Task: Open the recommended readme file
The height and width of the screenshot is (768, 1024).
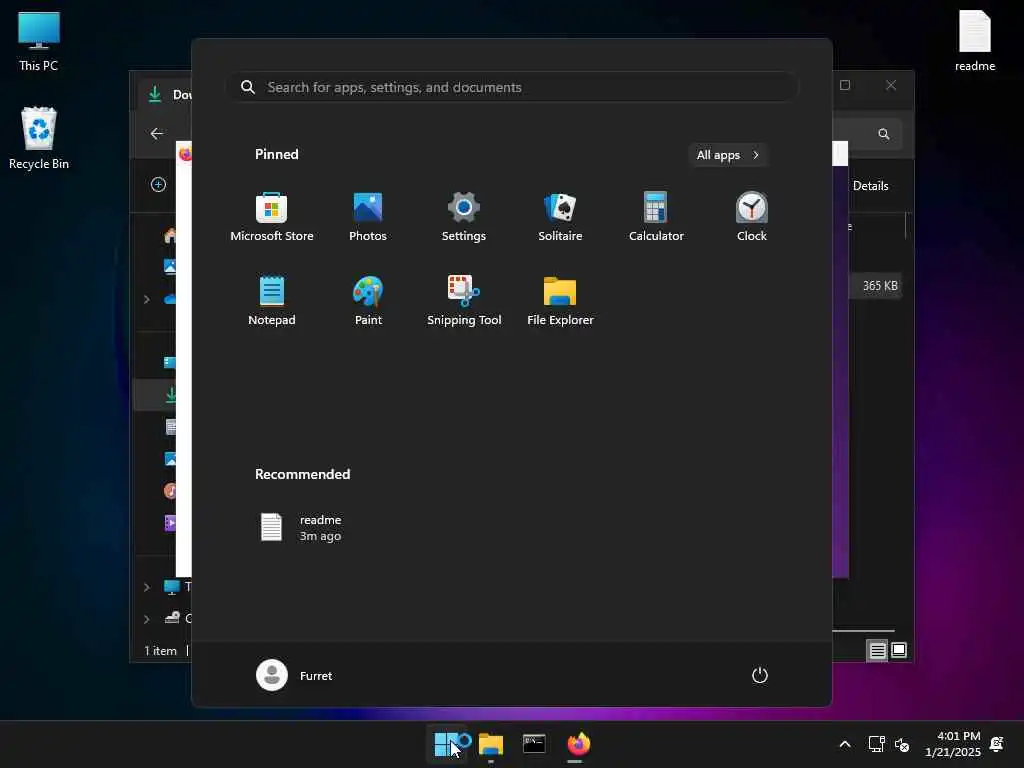Action: click(302, 528)
